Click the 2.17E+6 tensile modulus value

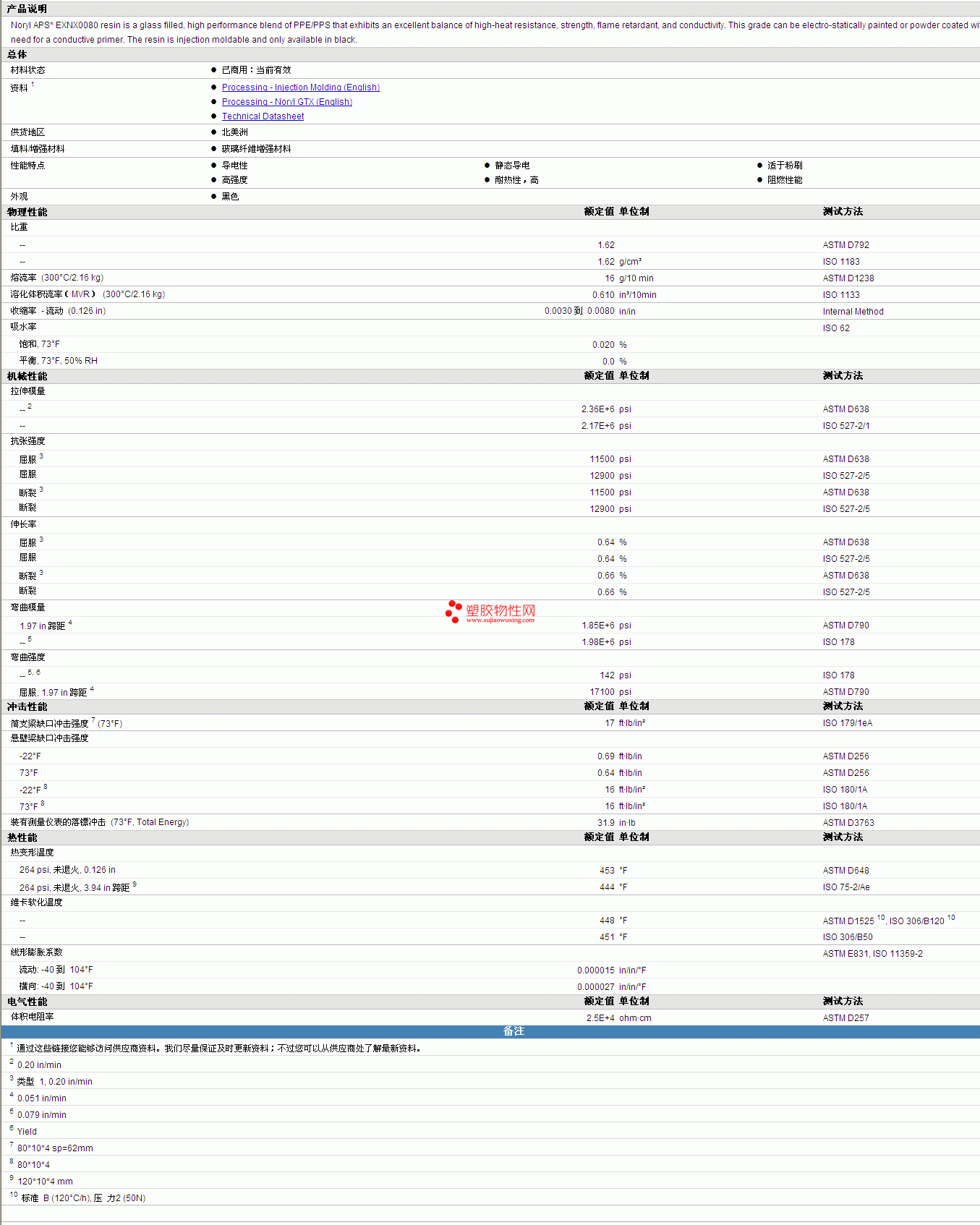point(597,426)
